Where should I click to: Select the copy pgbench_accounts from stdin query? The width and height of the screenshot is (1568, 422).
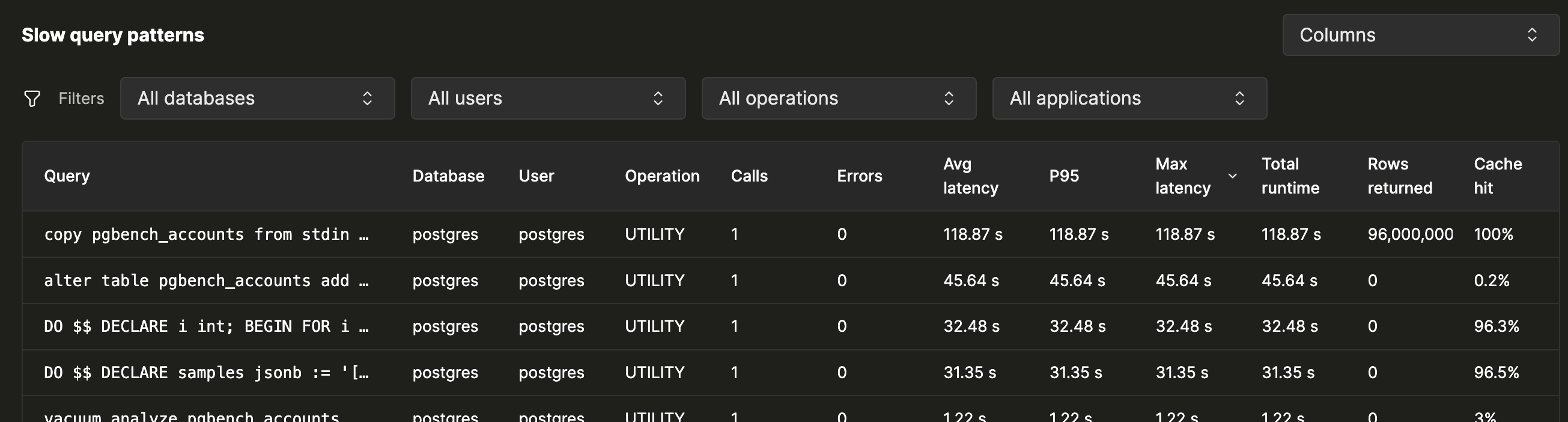[206, 234]
